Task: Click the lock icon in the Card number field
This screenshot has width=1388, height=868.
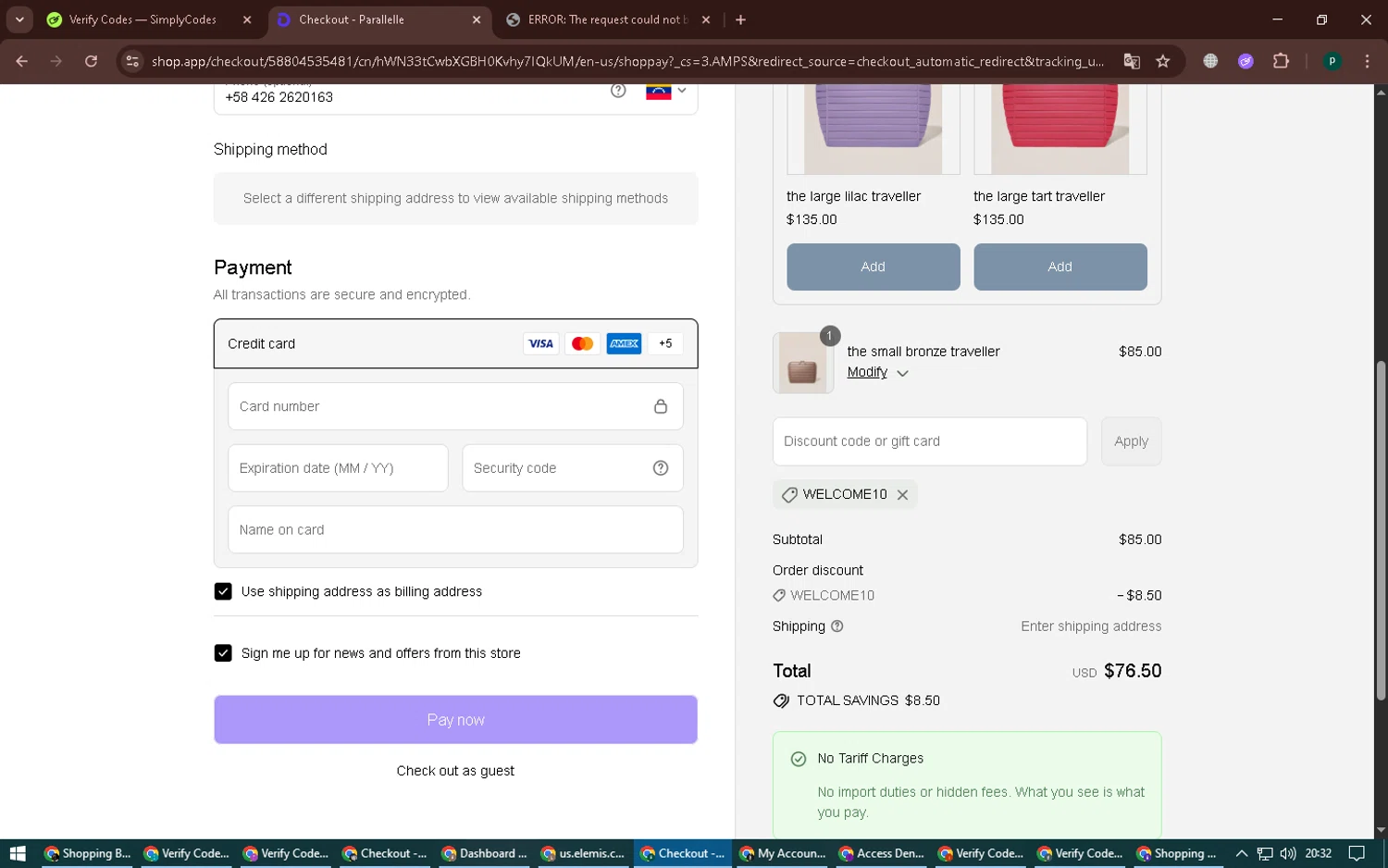Action: pyautogui.click(x=661, y=406)
